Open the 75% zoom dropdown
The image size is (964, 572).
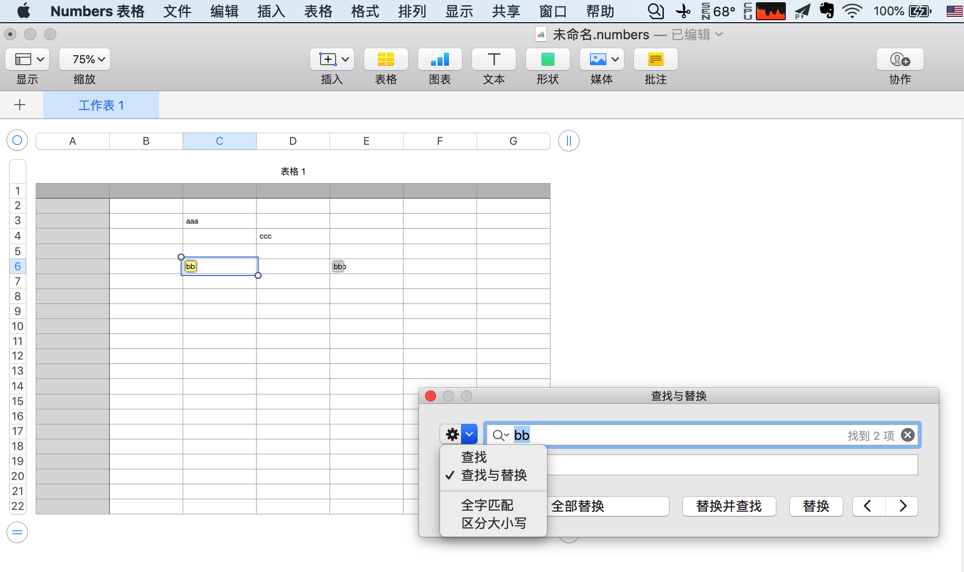[x=85, y=59]
